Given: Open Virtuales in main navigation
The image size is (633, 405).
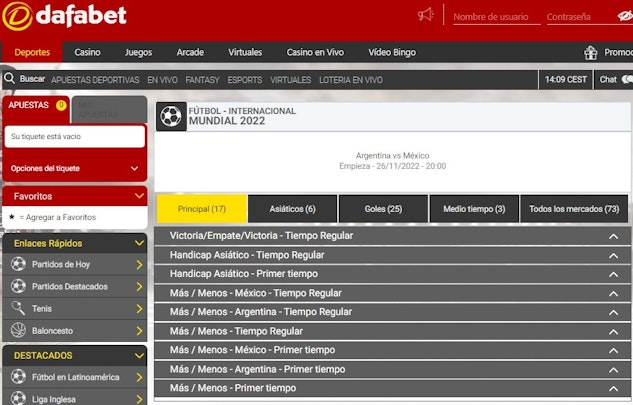Looking at the screenshot, I should [245, 52].
